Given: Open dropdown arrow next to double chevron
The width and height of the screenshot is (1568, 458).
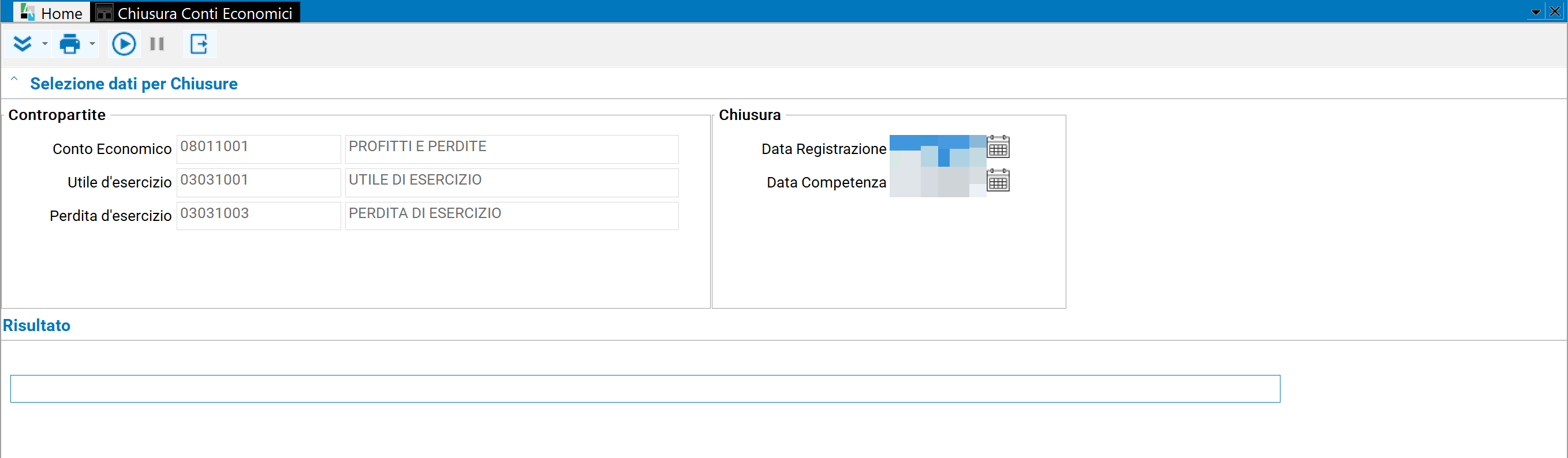Looking at the screenshot, I should click(x=44, y=44).
